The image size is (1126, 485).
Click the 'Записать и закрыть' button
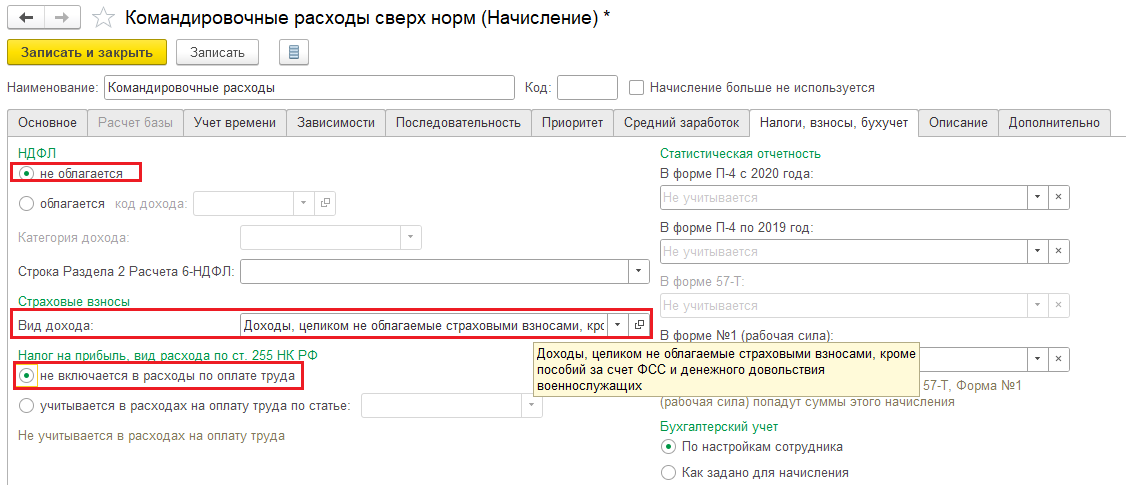(87, 52)
